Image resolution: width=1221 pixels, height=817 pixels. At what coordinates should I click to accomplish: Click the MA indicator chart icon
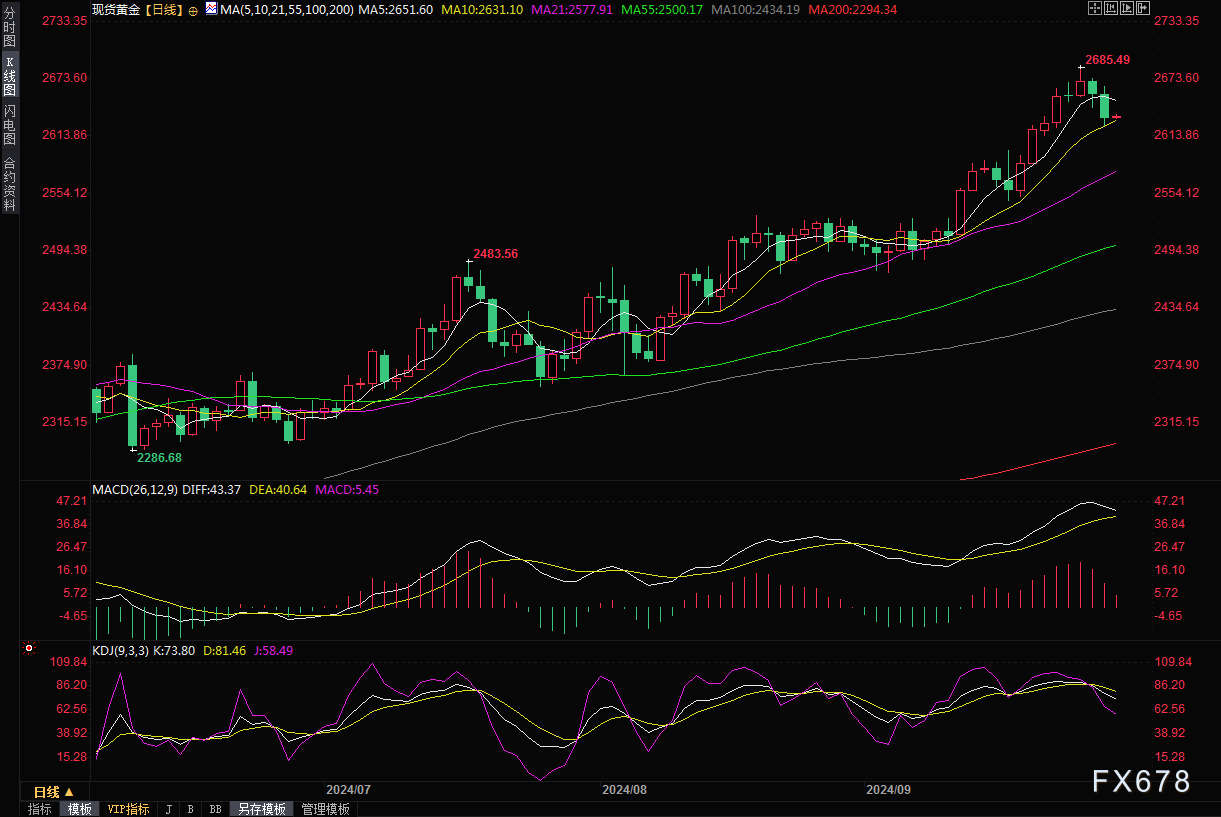211,8
